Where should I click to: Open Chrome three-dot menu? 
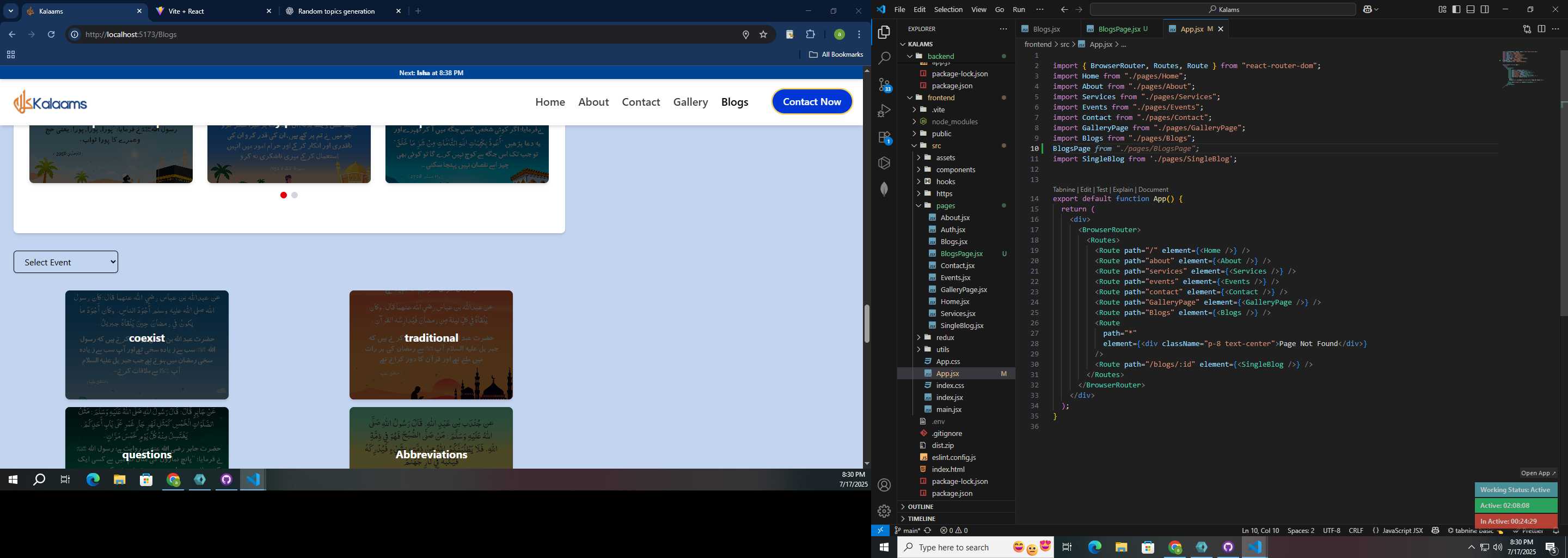click(859, 35)
